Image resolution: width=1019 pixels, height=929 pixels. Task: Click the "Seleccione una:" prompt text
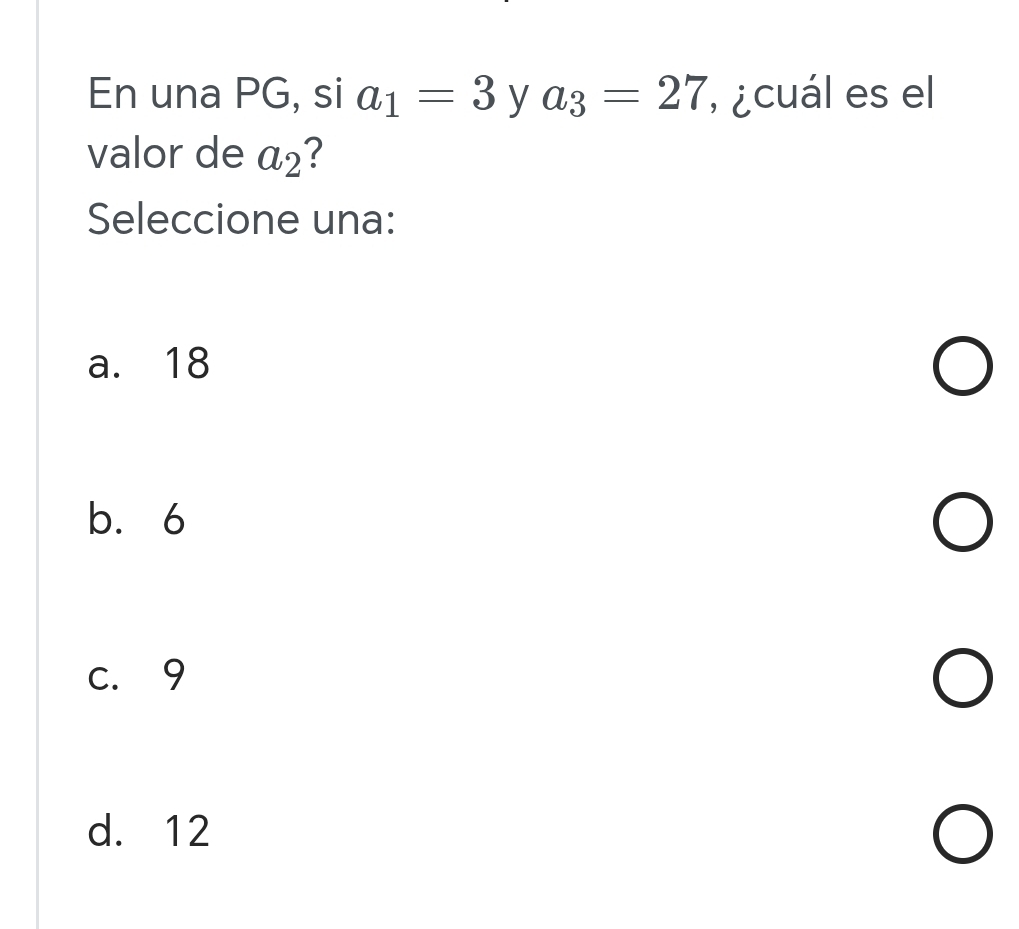click(241, 219)
